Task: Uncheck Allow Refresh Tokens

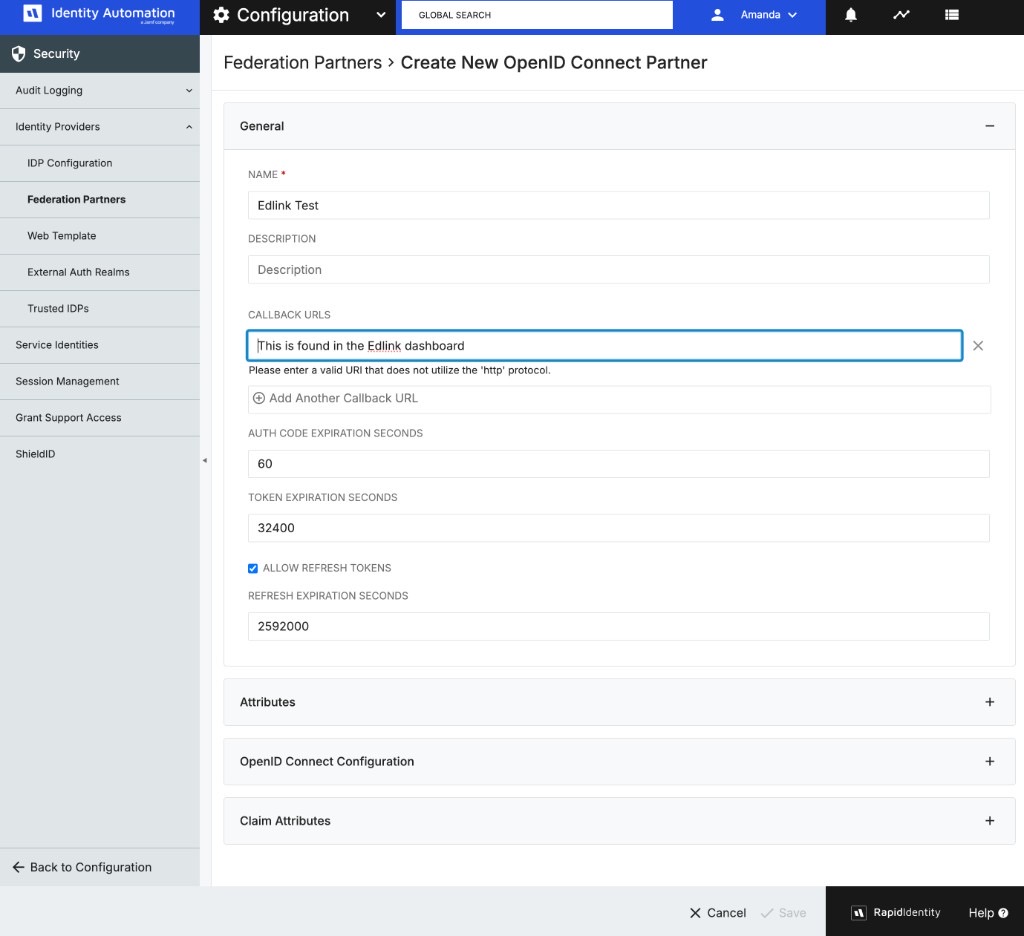Action: pyautogui.click(x=253, y=568)
